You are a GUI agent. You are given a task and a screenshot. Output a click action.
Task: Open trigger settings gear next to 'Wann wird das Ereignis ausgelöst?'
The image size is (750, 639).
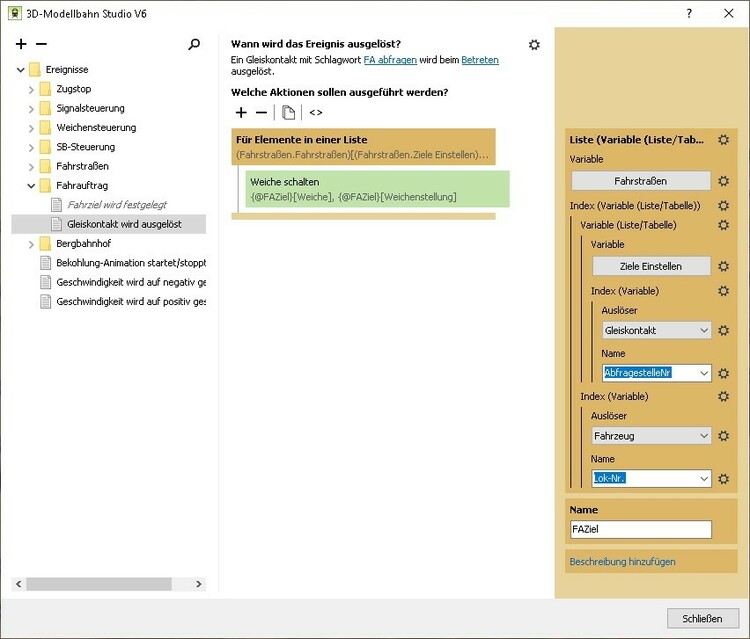tap(534, 45)
